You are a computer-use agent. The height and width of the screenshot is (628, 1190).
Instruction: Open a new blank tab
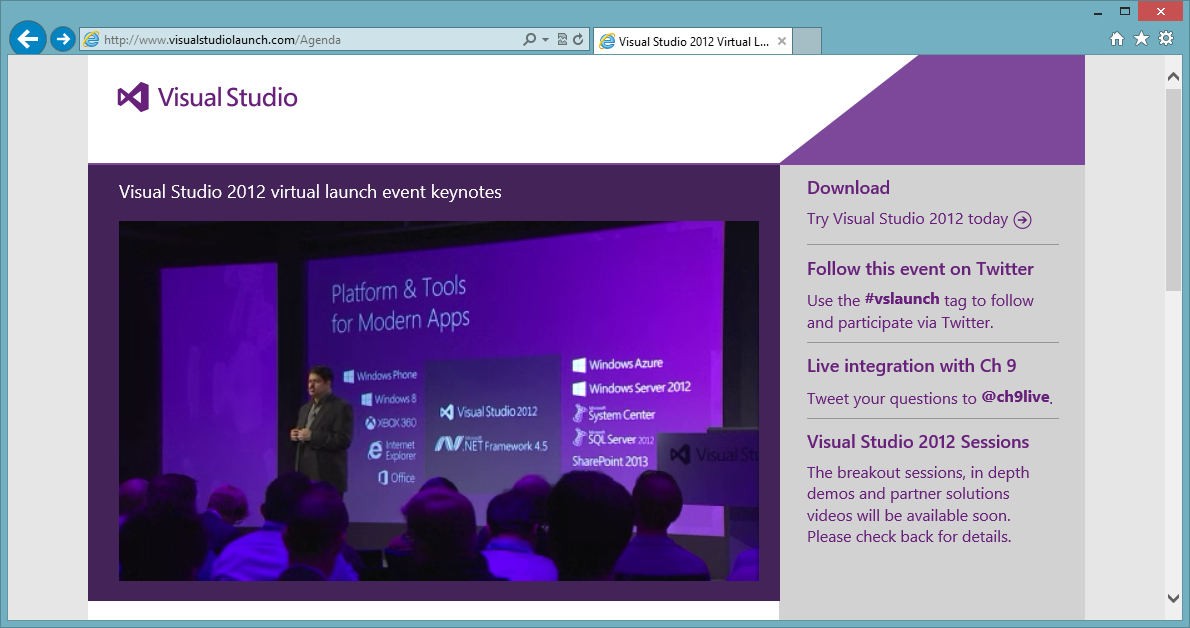click(x=807, y=42)
